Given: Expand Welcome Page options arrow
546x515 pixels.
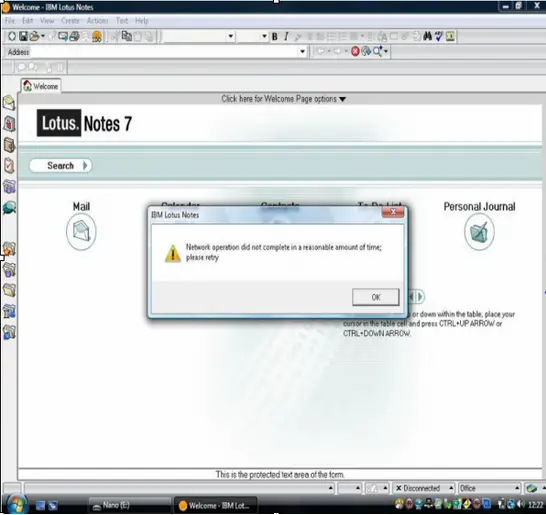Looking at the screenshot, I should [343, 99].
